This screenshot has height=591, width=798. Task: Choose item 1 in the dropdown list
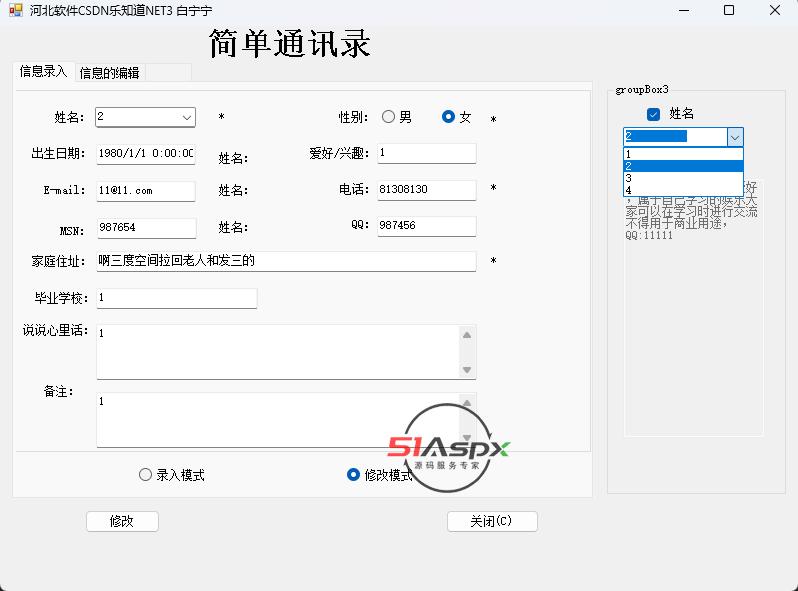682,154
